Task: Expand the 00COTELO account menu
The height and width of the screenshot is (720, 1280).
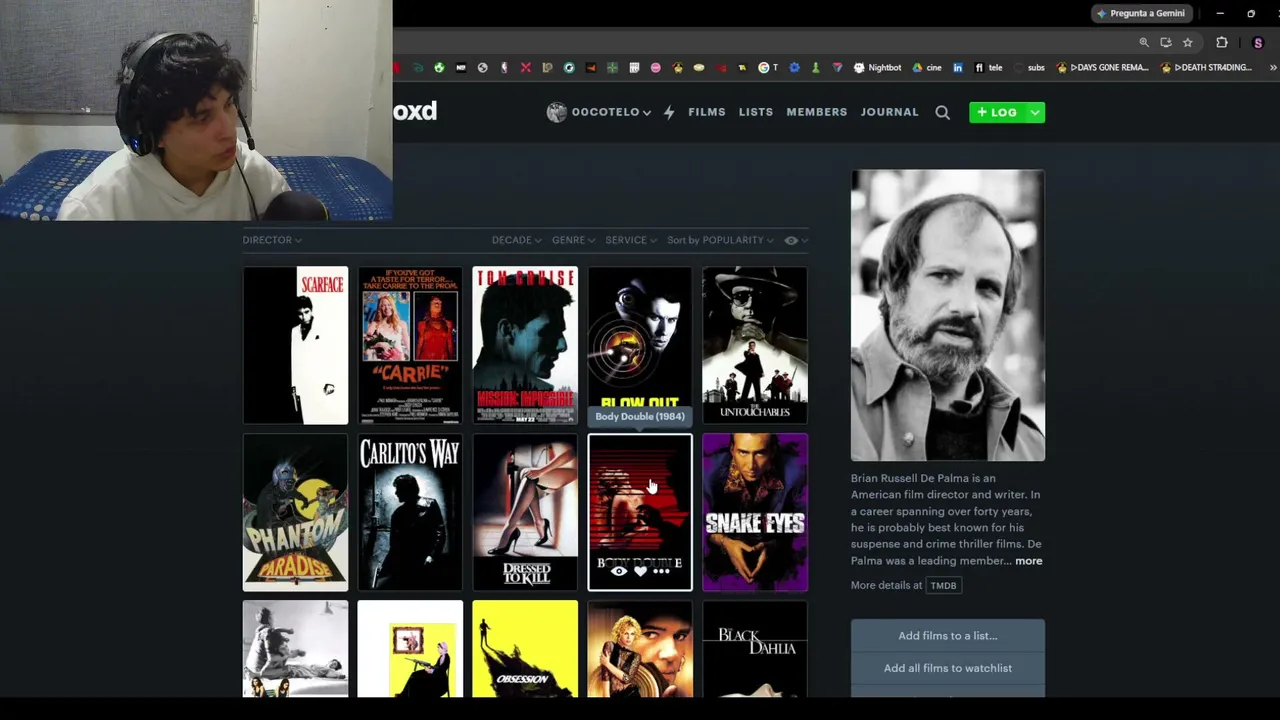Action: point(612,112)
